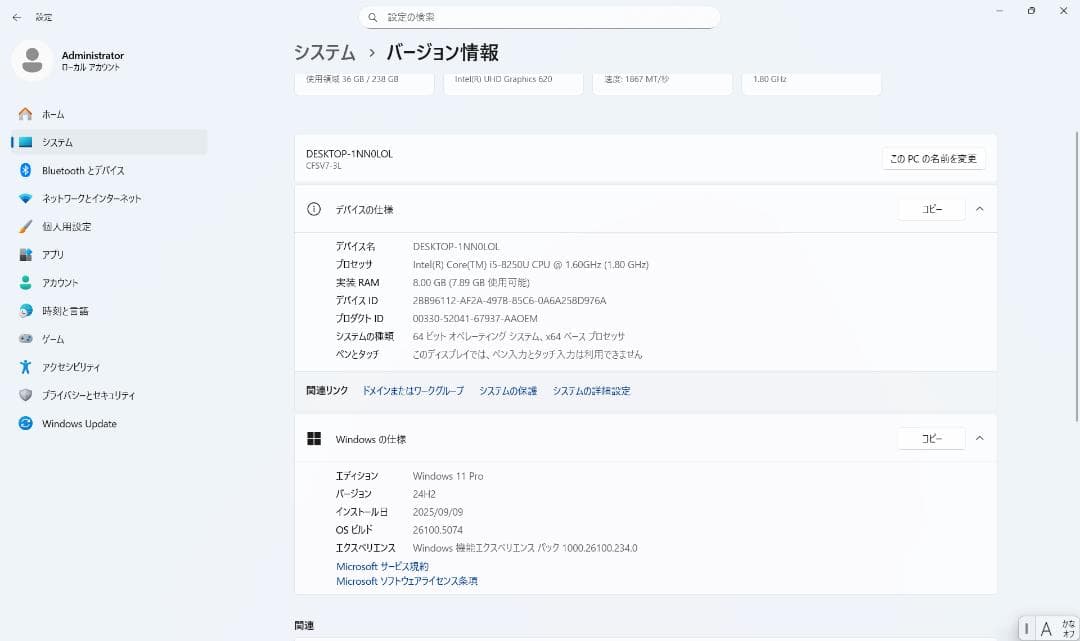Select Bluetooth とデバイス in the sidebar
Screen dimensions: 1080x641
tap(79, 170)
